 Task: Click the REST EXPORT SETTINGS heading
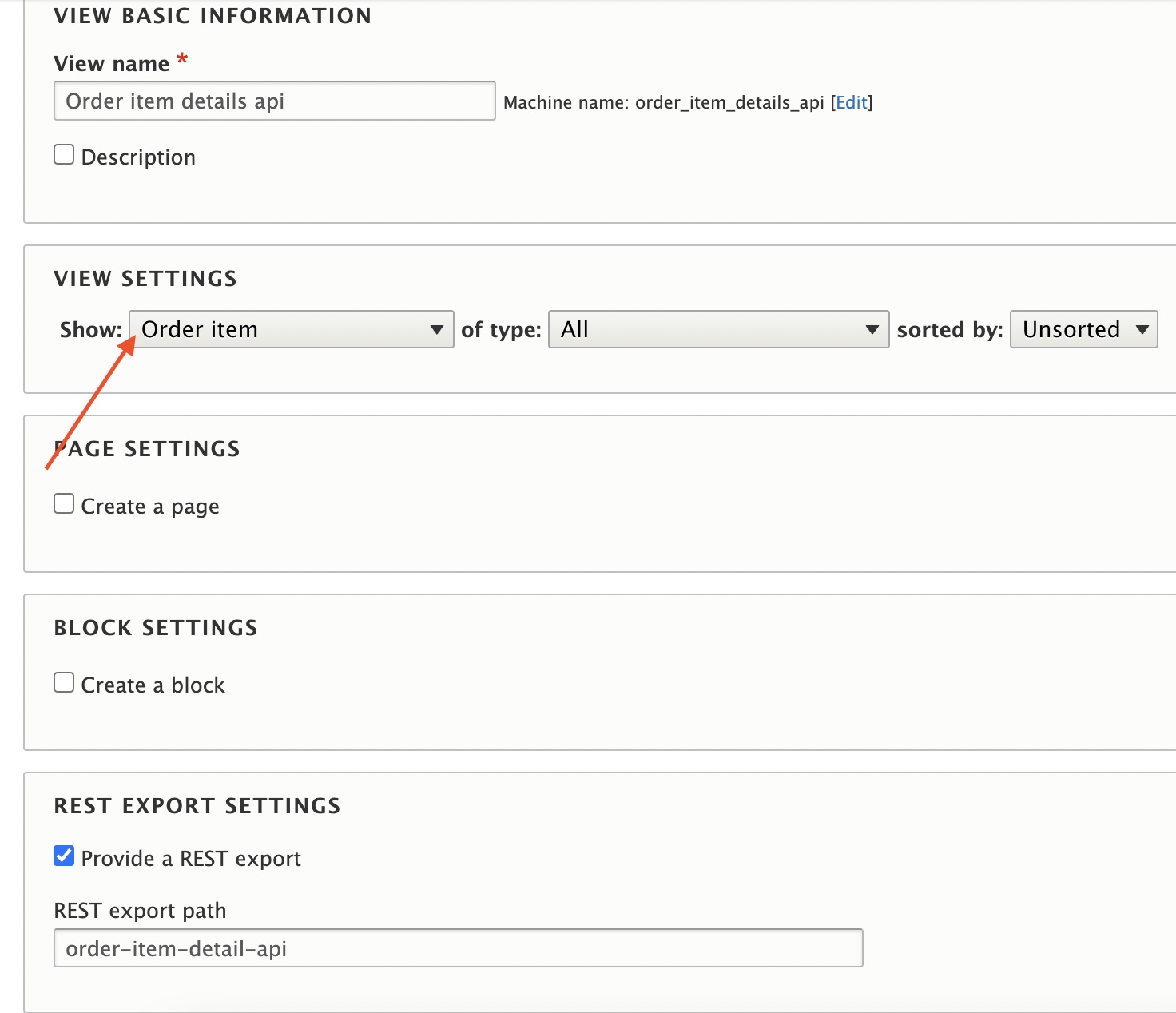tap(197, 806)
